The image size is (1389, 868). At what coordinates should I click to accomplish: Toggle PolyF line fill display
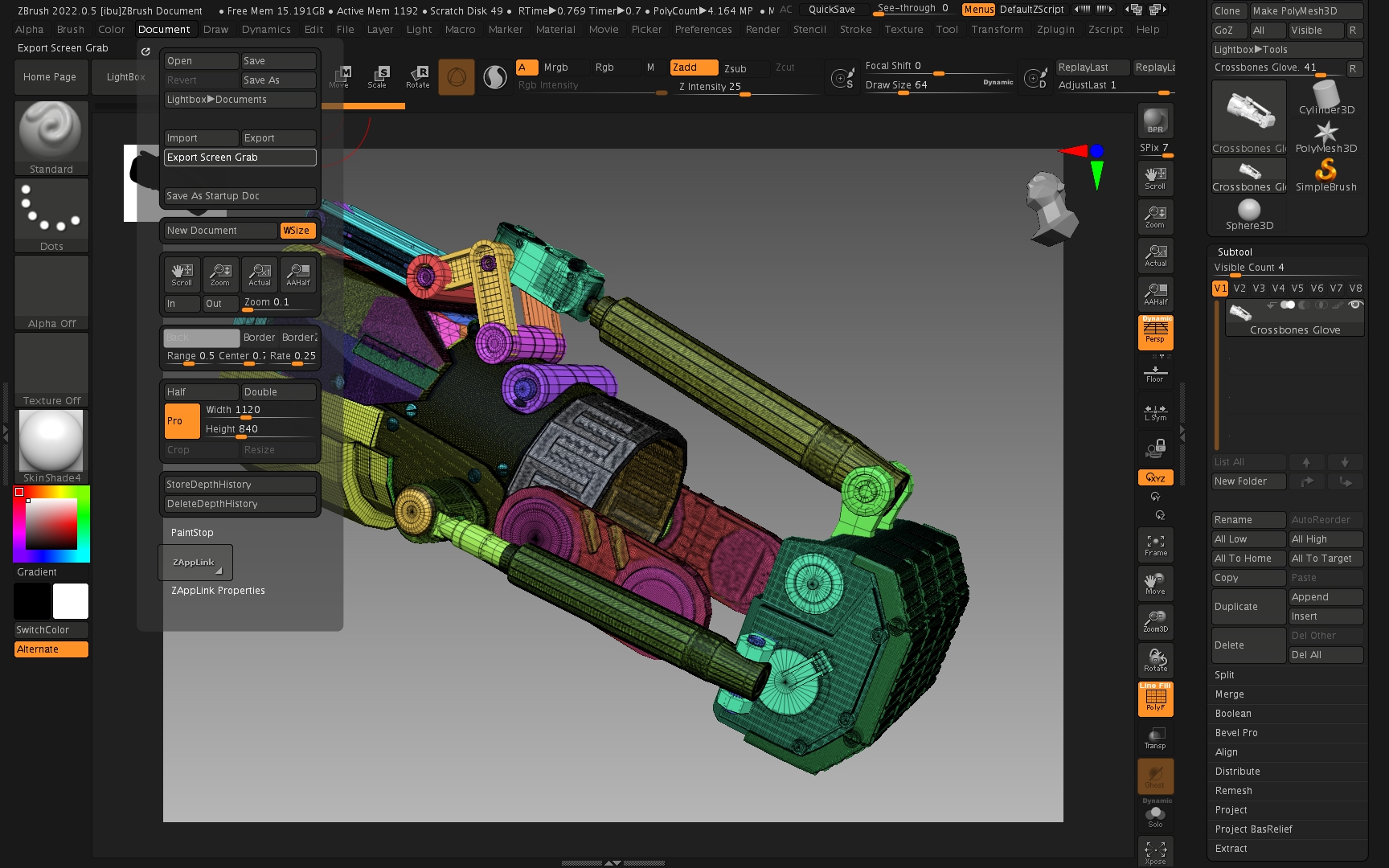[1155, 698]
